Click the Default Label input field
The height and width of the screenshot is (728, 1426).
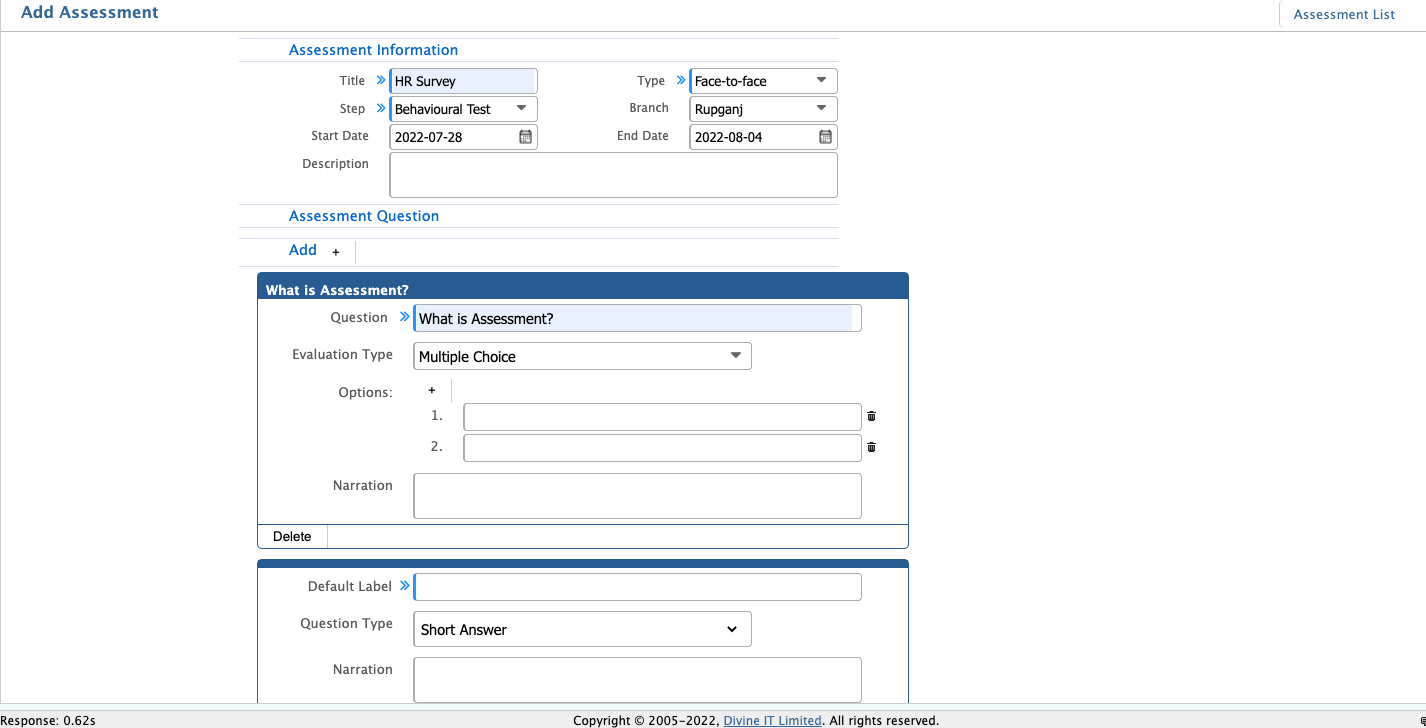(637, 587)
